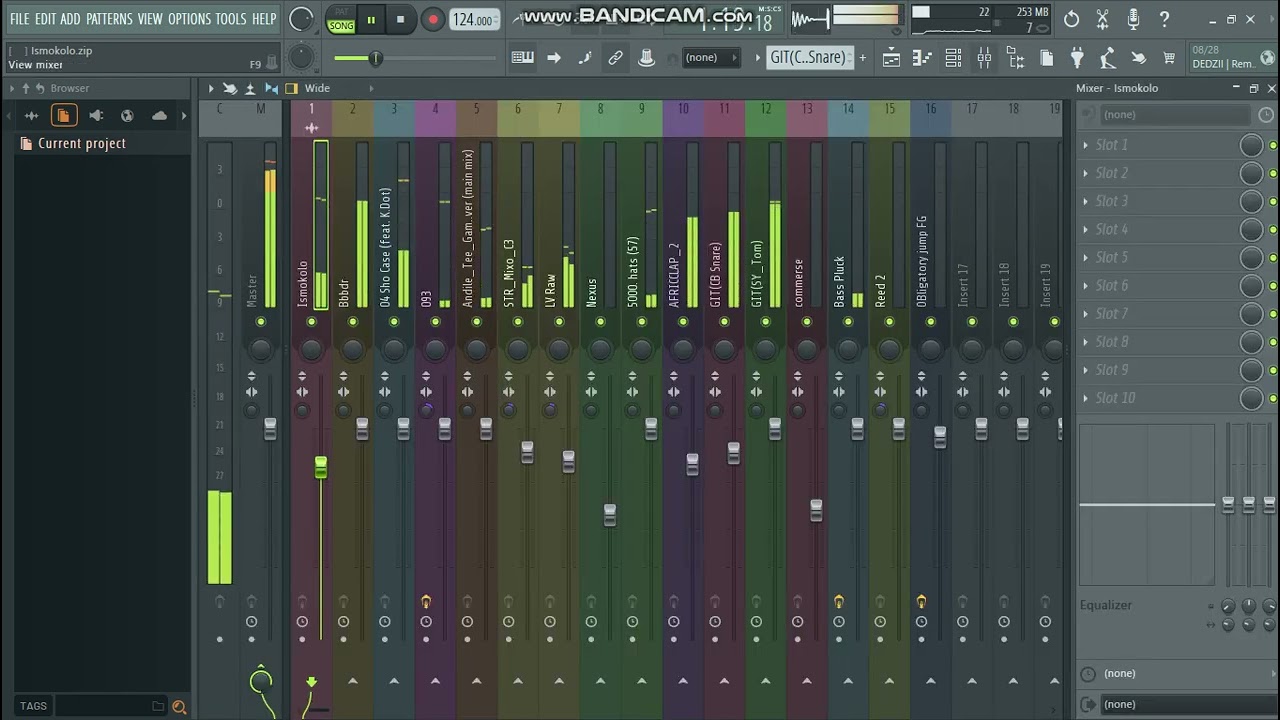
Task: Open the OPTIONS menu
Action: coord(189,19)
